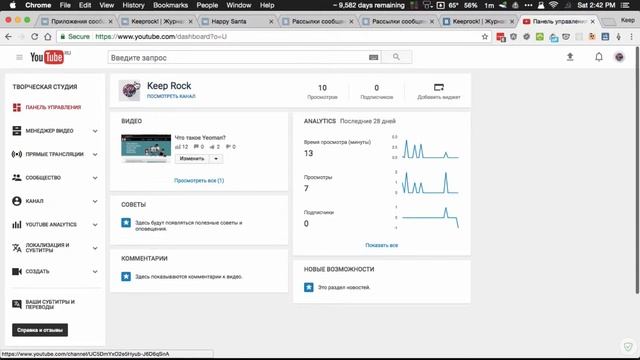Open the on-screen keyboard icon in search
This screenshot has height=360, width=640.
[x=373, y=58]
